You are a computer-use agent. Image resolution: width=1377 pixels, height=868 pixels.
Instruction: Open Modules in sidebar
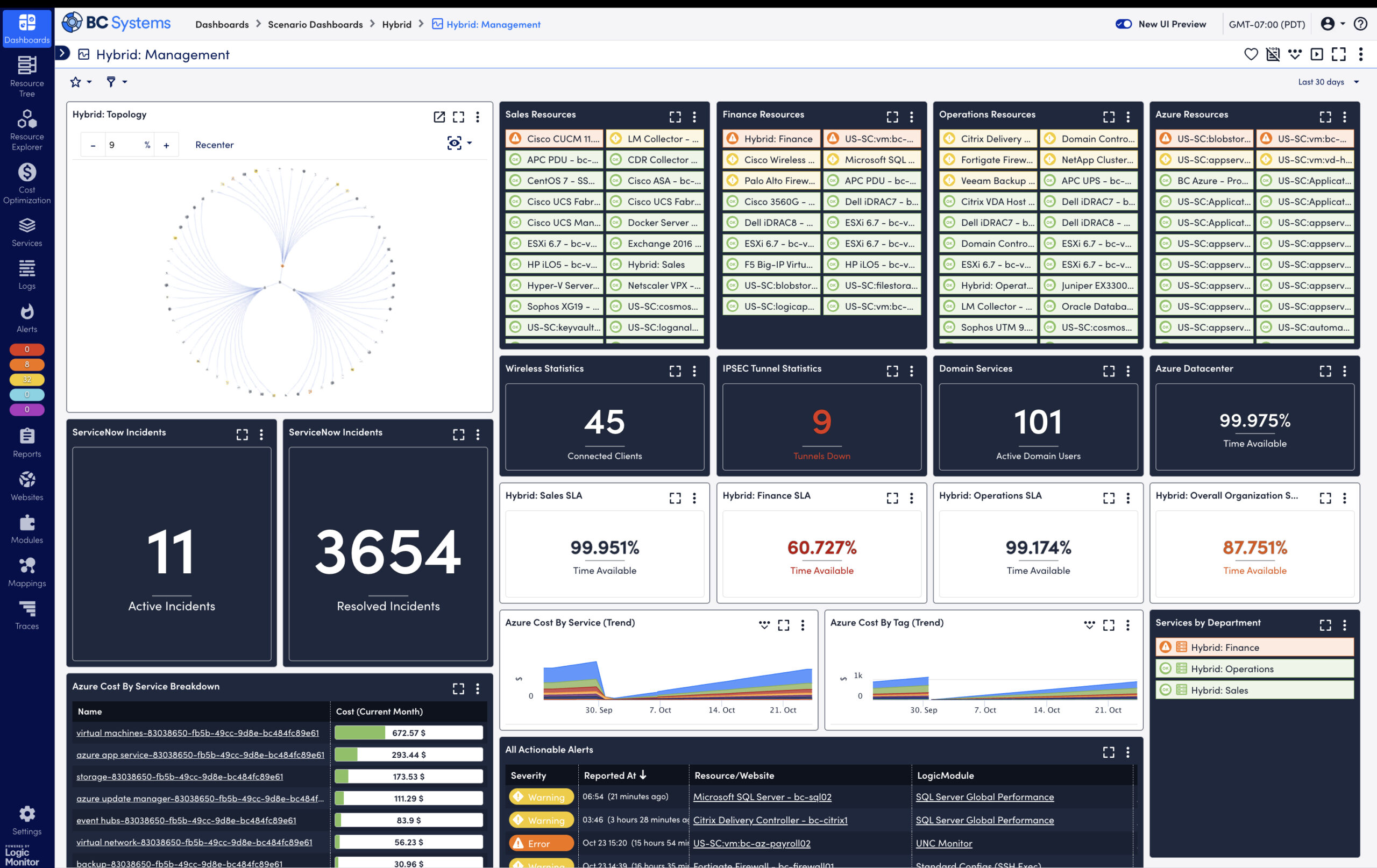(27, 529)
